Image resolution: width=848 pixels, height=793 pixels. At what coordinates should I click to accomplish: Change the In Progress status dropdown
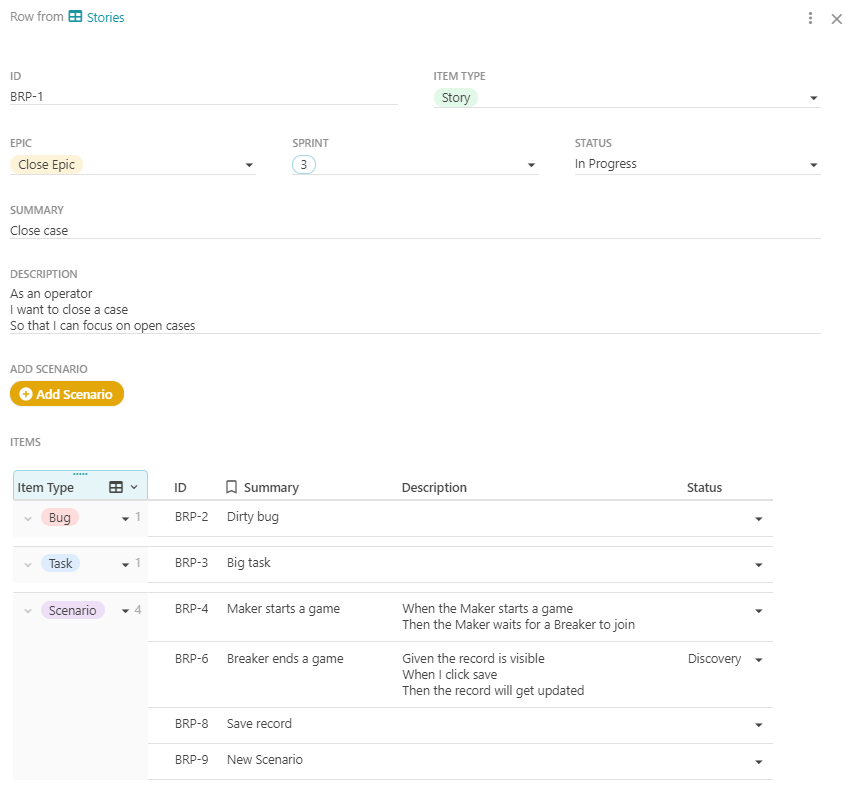tap(813, 165)
